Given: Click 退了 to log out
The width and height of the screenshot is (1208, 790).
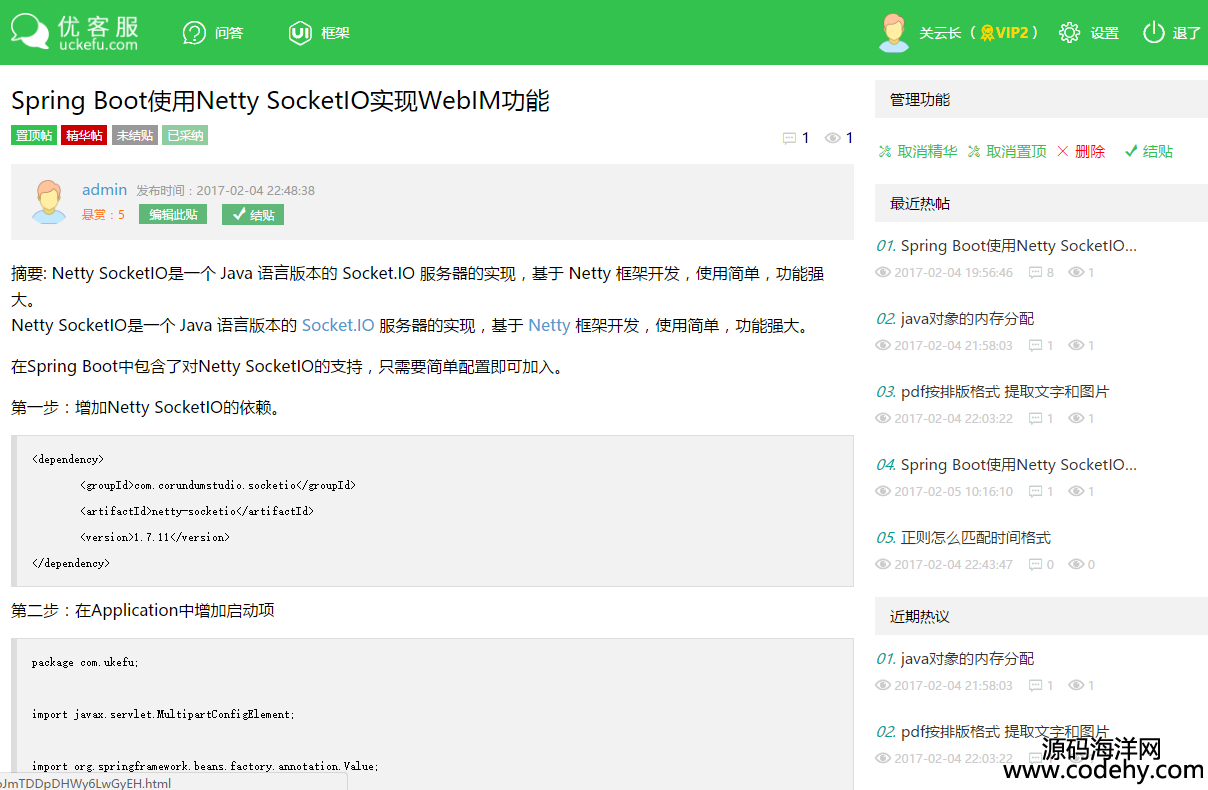Looking at the screenshot, I should pos(1186,33).
